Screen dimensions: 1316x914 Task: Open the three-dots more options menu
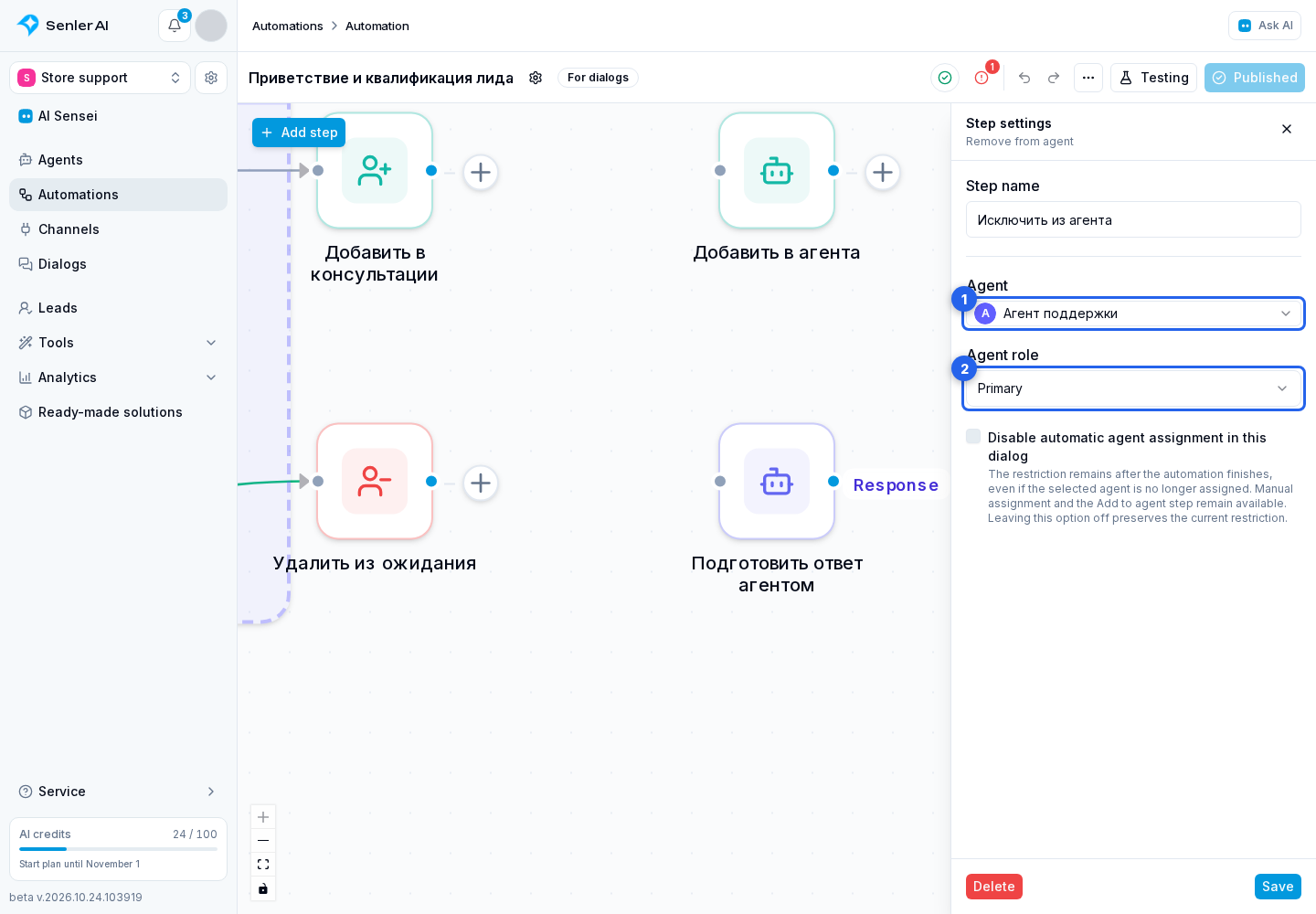1088,78
